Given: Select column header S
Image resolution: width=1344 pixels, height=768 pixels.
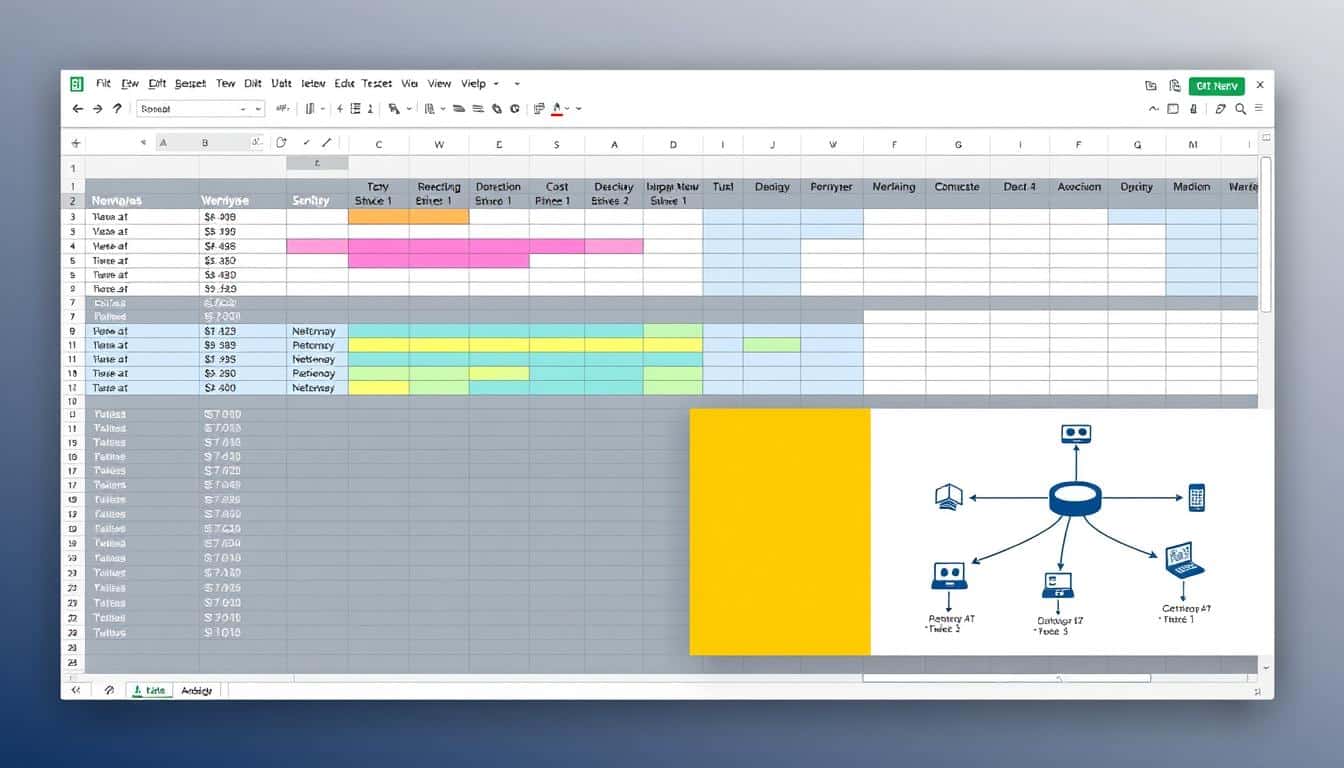Looking at the screenshot, I should [557, 144].
